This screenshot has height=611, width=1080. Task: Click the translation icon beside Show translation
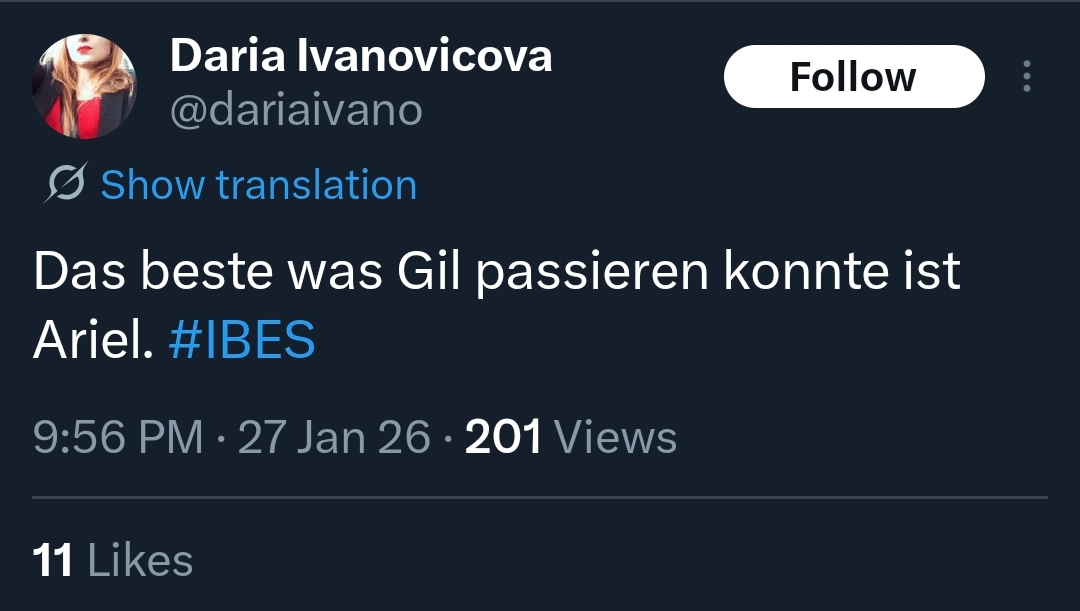click(x=65, y=185)
